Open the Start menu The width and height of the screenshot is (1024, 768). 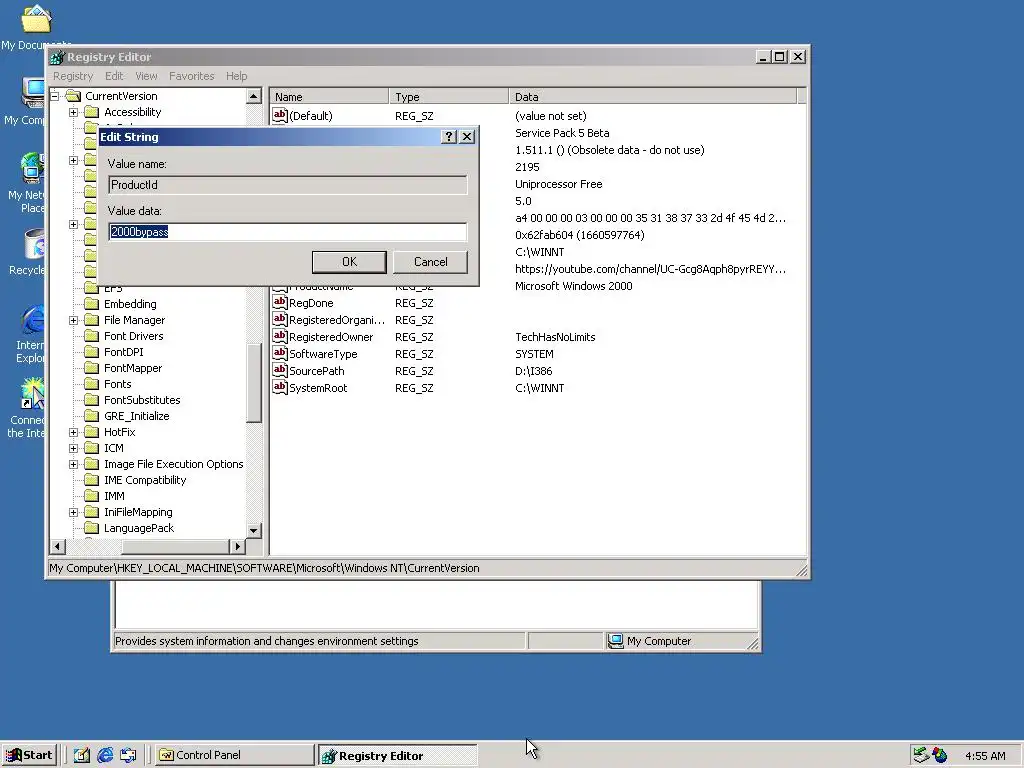29,756
